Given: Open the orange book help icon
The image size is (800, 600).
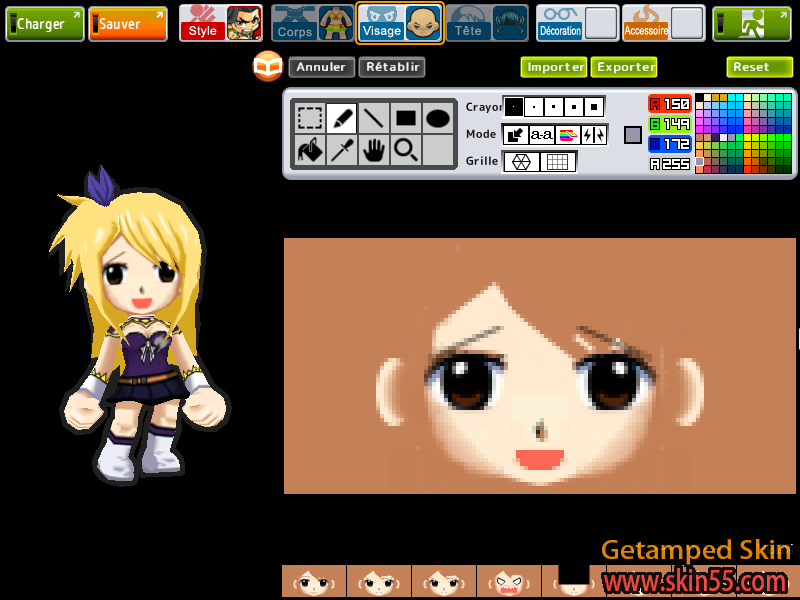Looking at the screenshot, I should coord(267,66).
